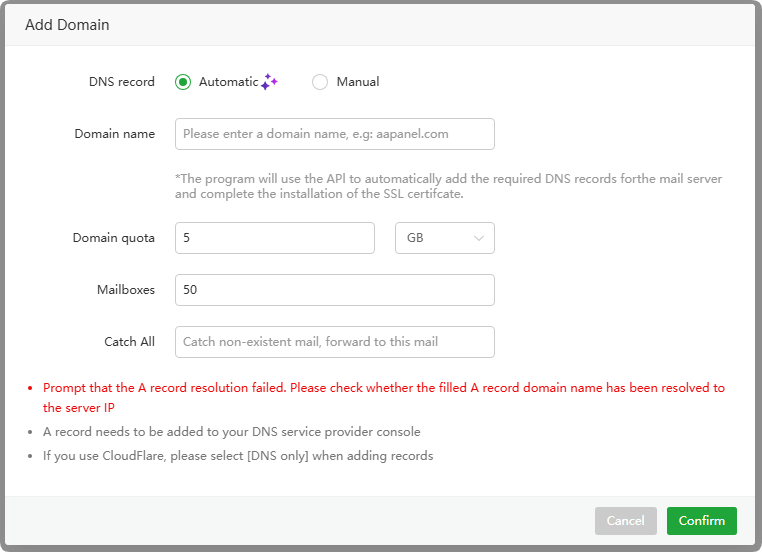
Task: Select the Automatic DNS record option
Action: [183, 82]
